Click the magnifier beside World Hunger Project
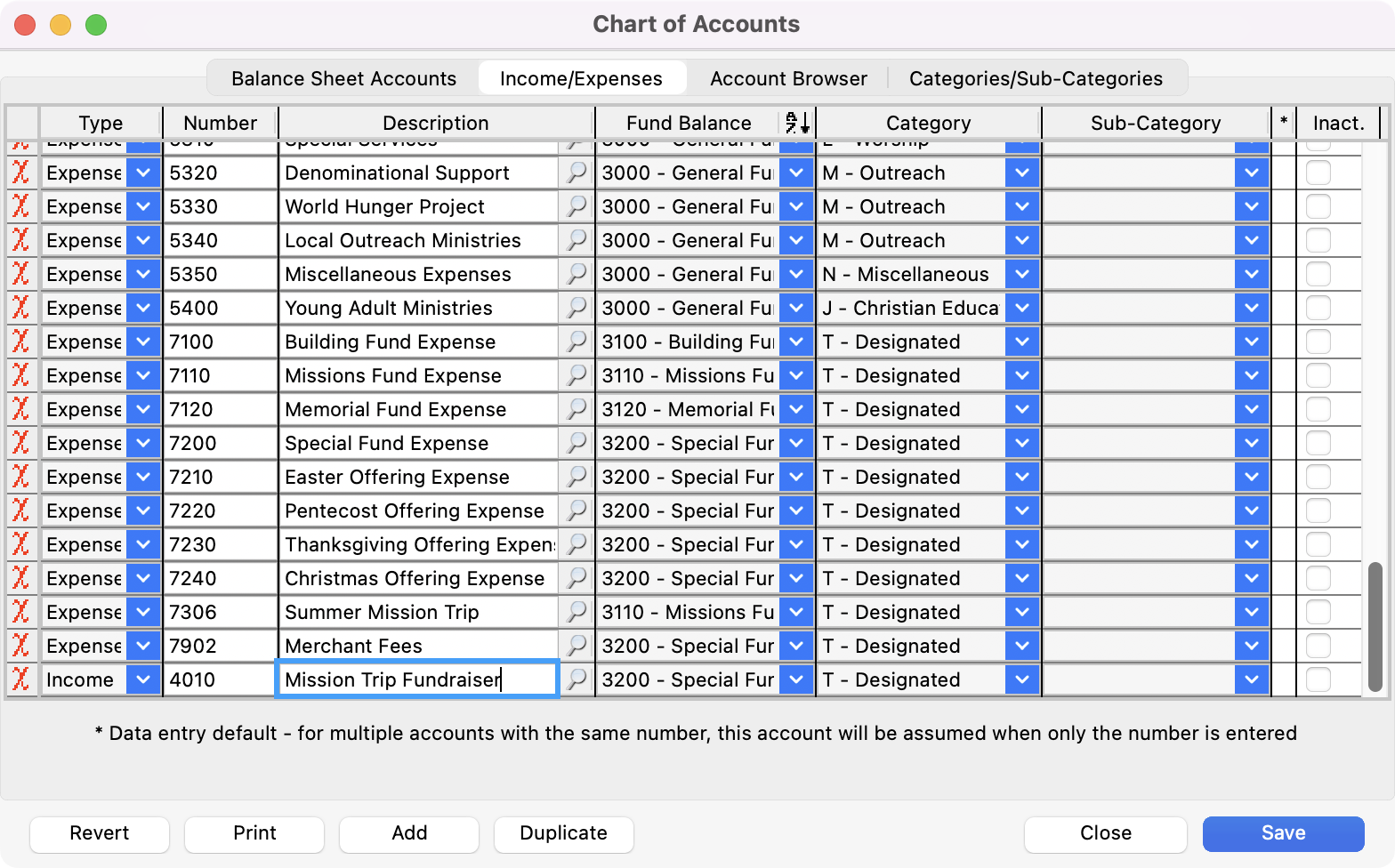The height and width of the screenshot is (868, 1395). pos(577,206)
